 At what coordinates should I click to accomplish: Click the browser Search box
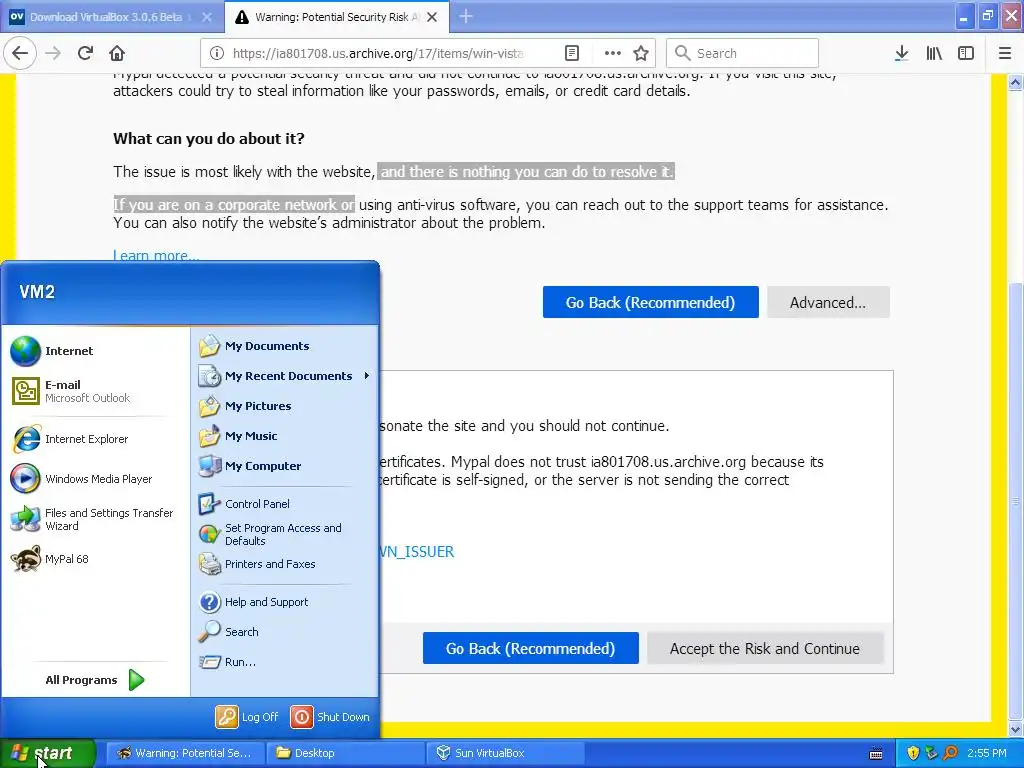point(742,53)
